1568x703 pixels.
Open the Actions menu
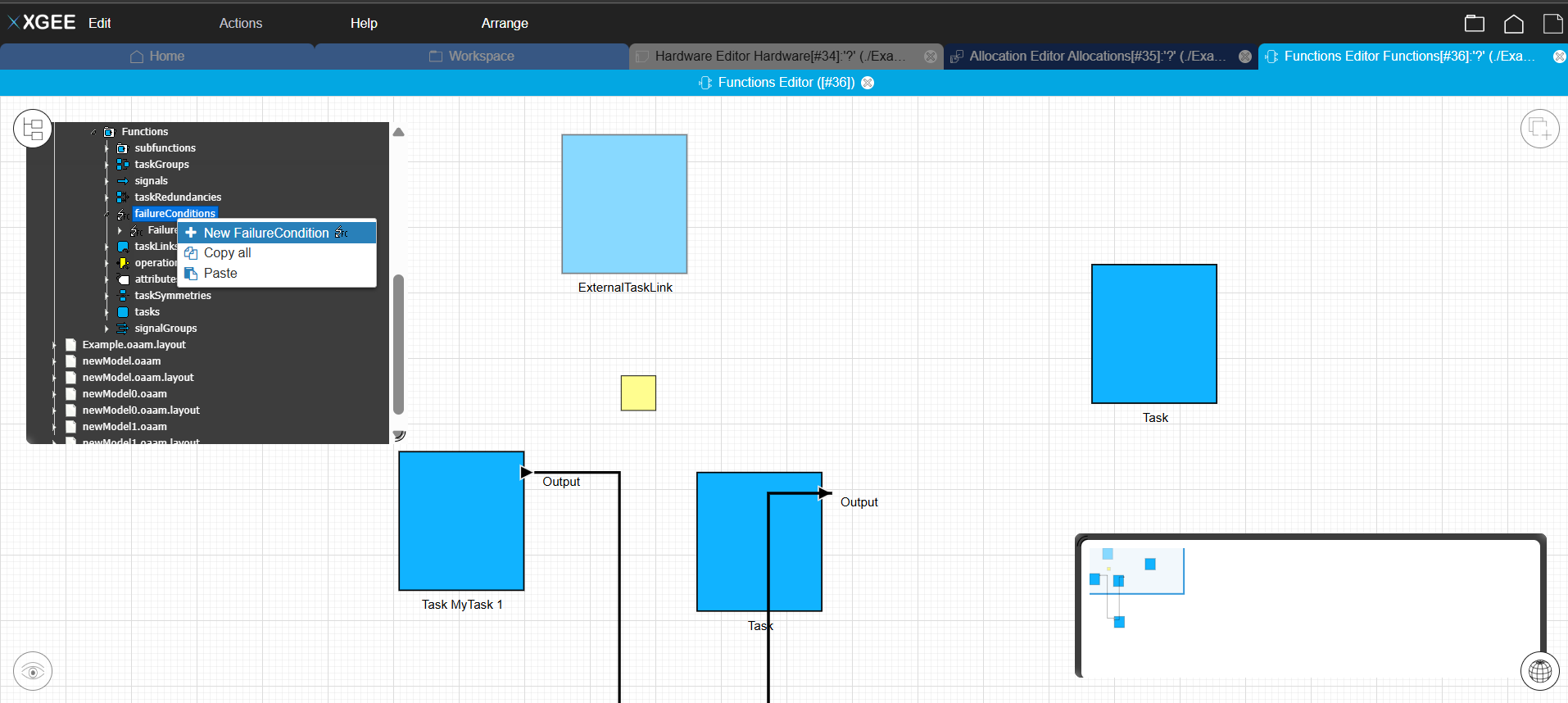[240, 23]
